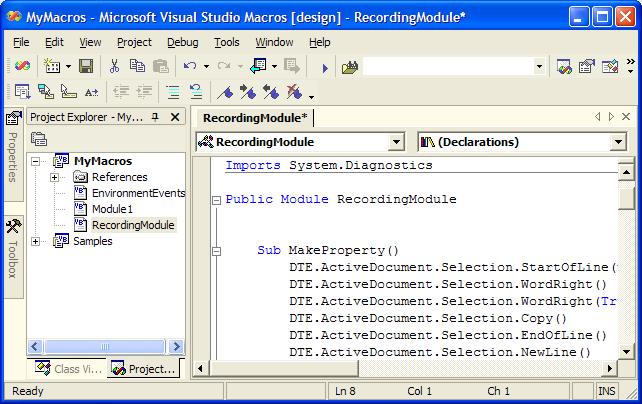Viewport: 642px width, 404px height.
Task: Click the Comment Out Selected Lines icon
Action: (x=173, y=92)
